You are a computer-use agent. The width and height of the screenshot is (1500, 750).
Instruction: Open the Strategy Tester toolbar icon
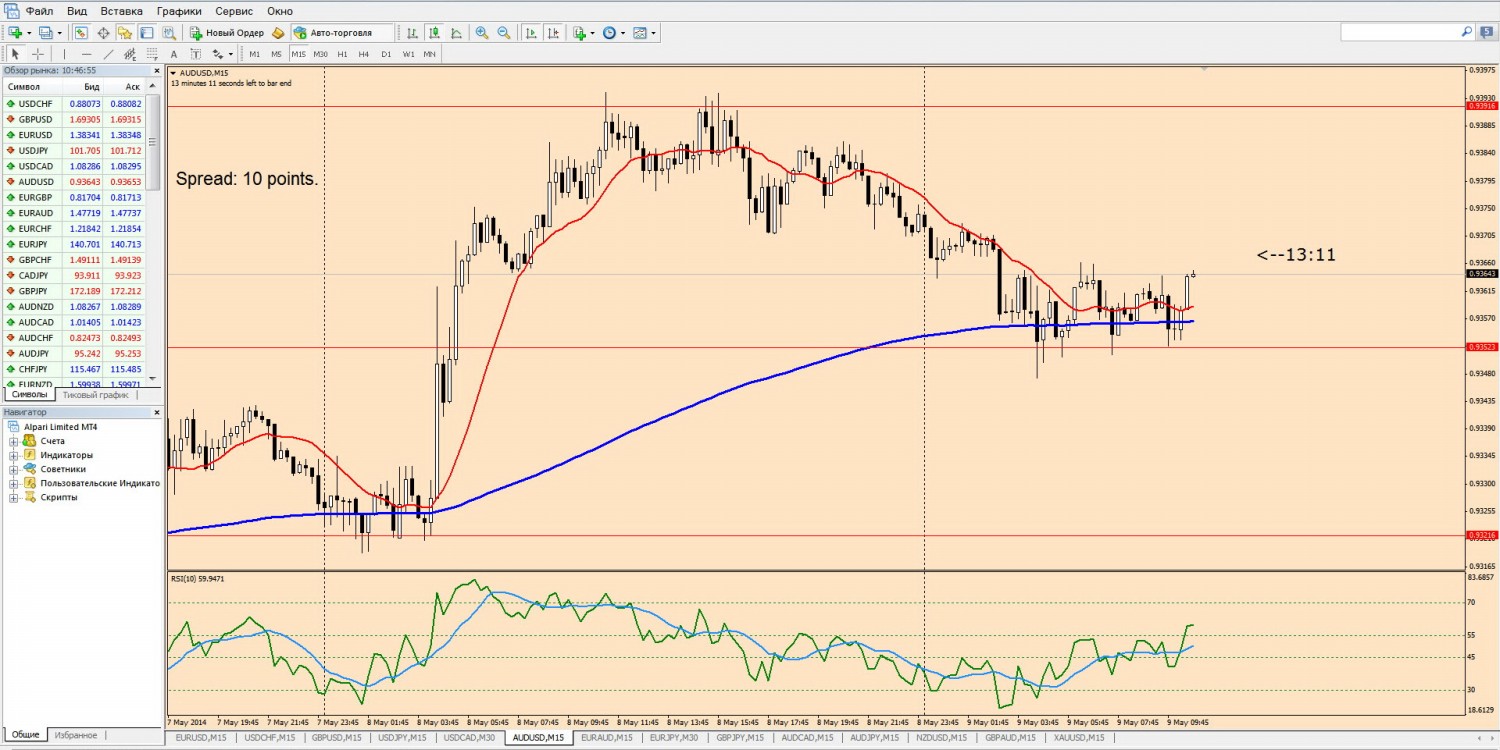pyautogui.click(x=169, y=33)
